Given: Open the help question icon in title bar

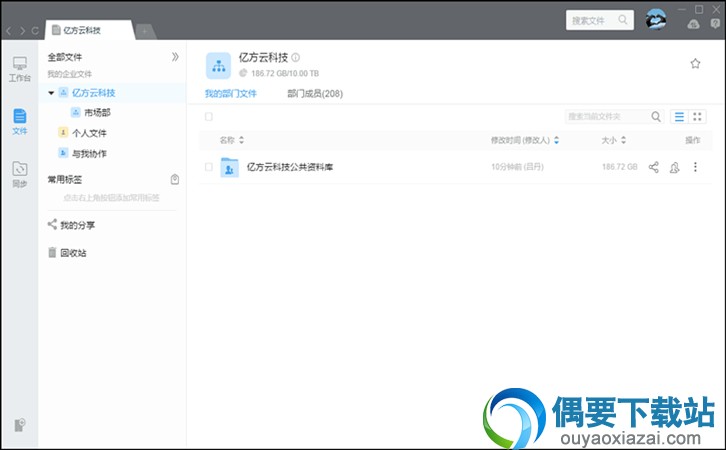Looking at the screenshot, I should [715, 24].
